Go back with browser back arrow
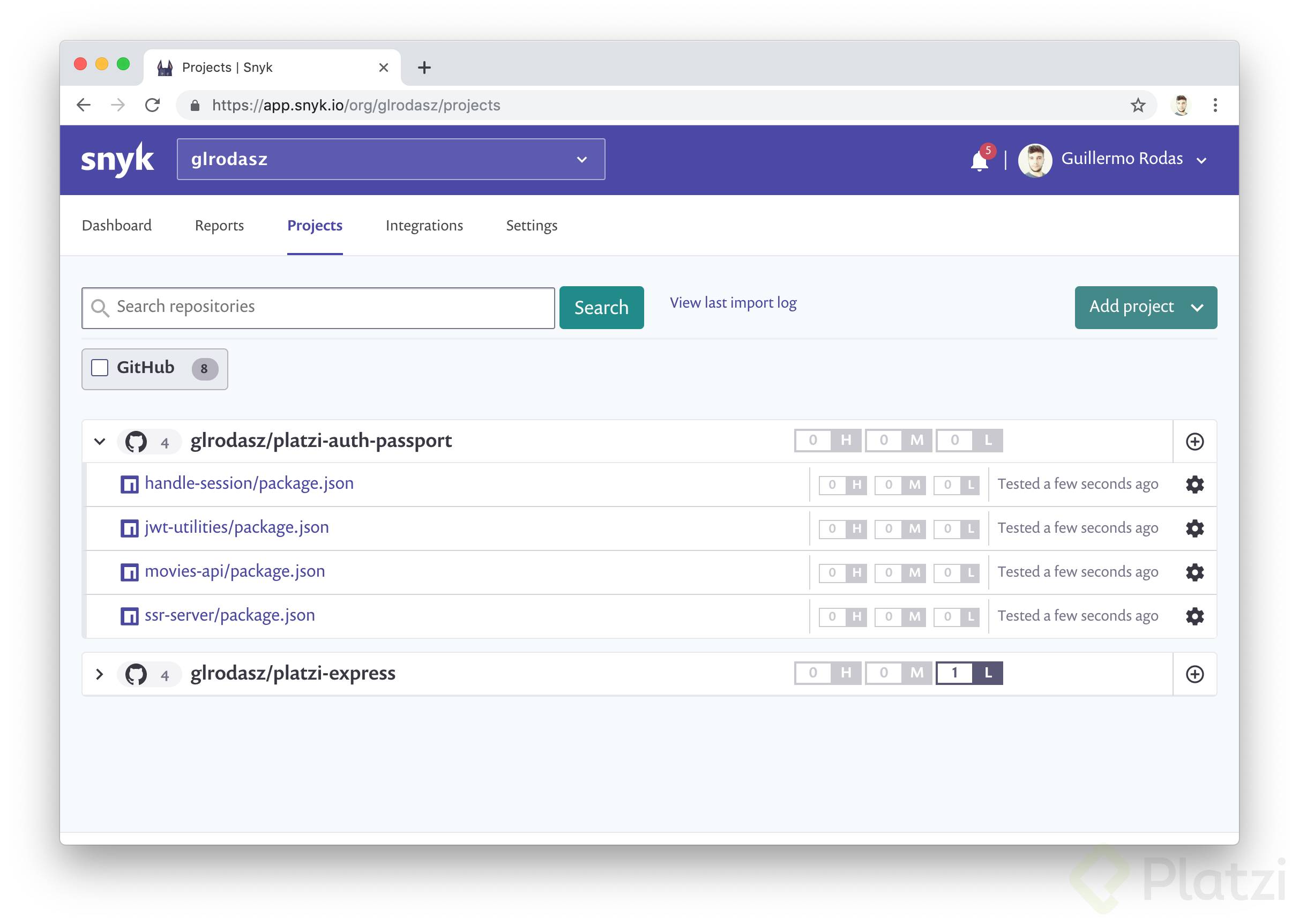 (x=84, y=105)
